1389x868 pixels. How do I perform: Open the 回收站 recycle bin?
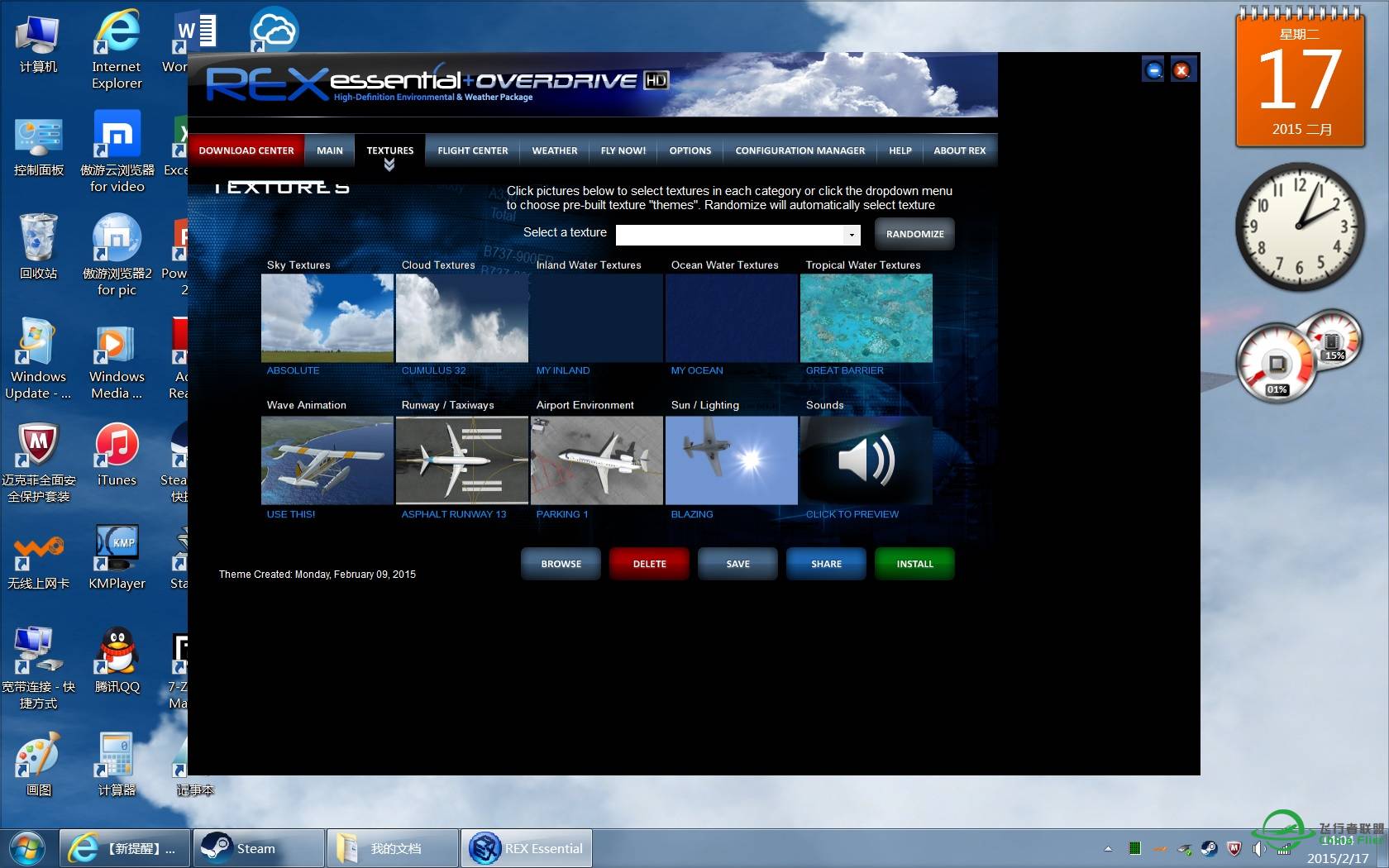pos(38,248)
